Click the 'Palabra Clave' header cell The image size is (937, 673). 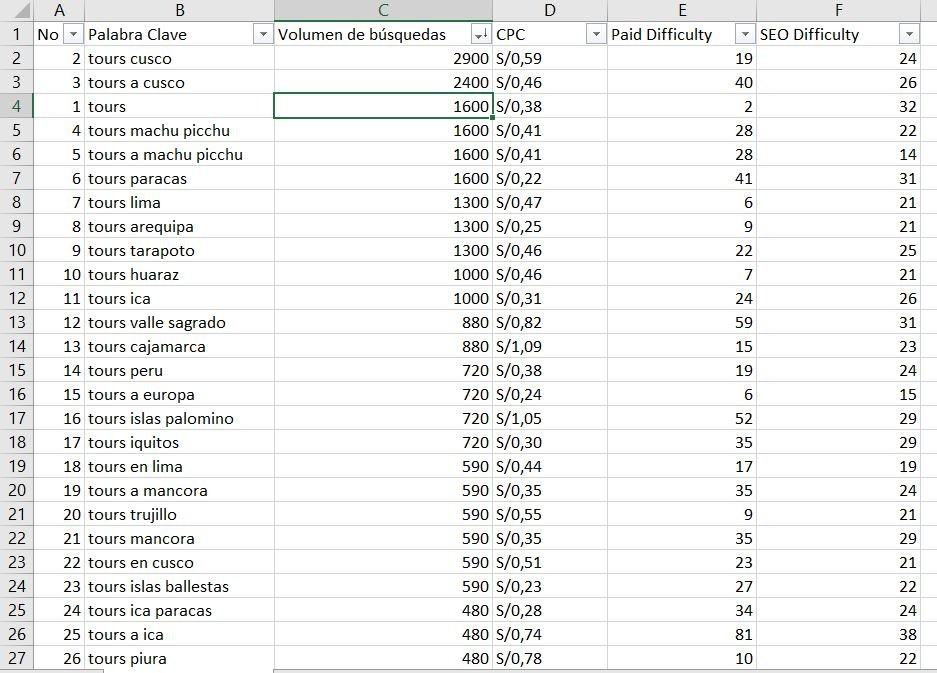coord(179,34)
